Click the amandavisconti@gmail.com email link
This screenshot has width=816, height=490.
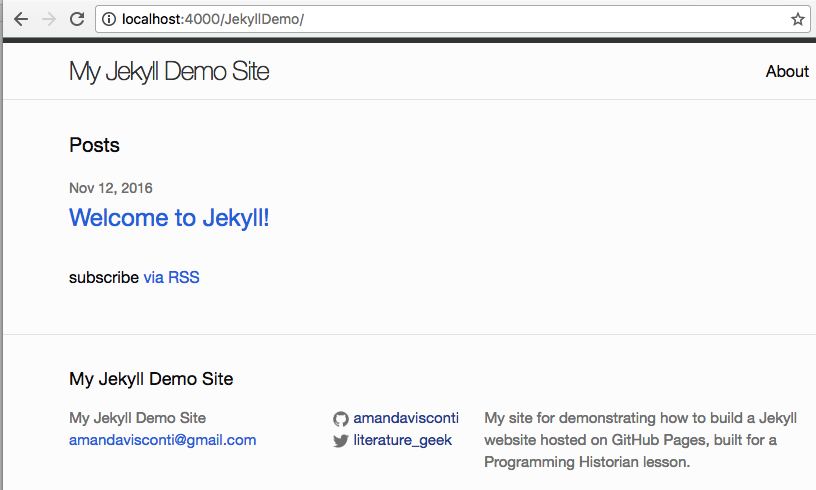(162, 440)
